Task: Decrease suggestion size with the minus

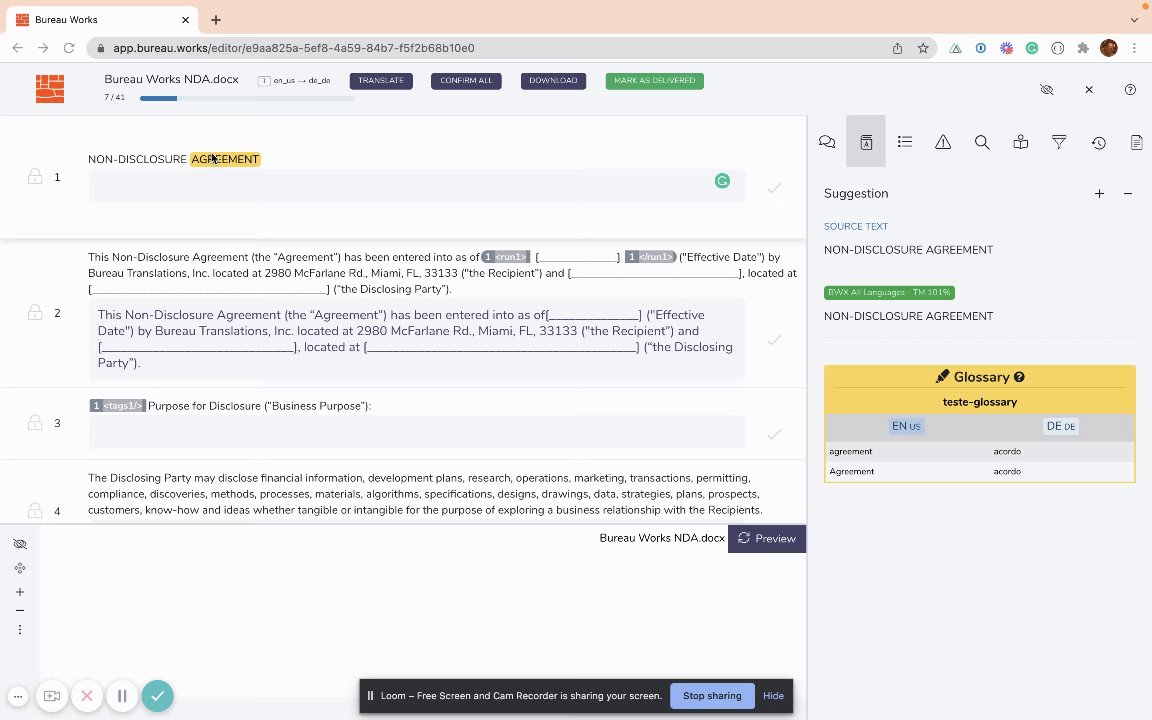Action: click(1128, 194)
